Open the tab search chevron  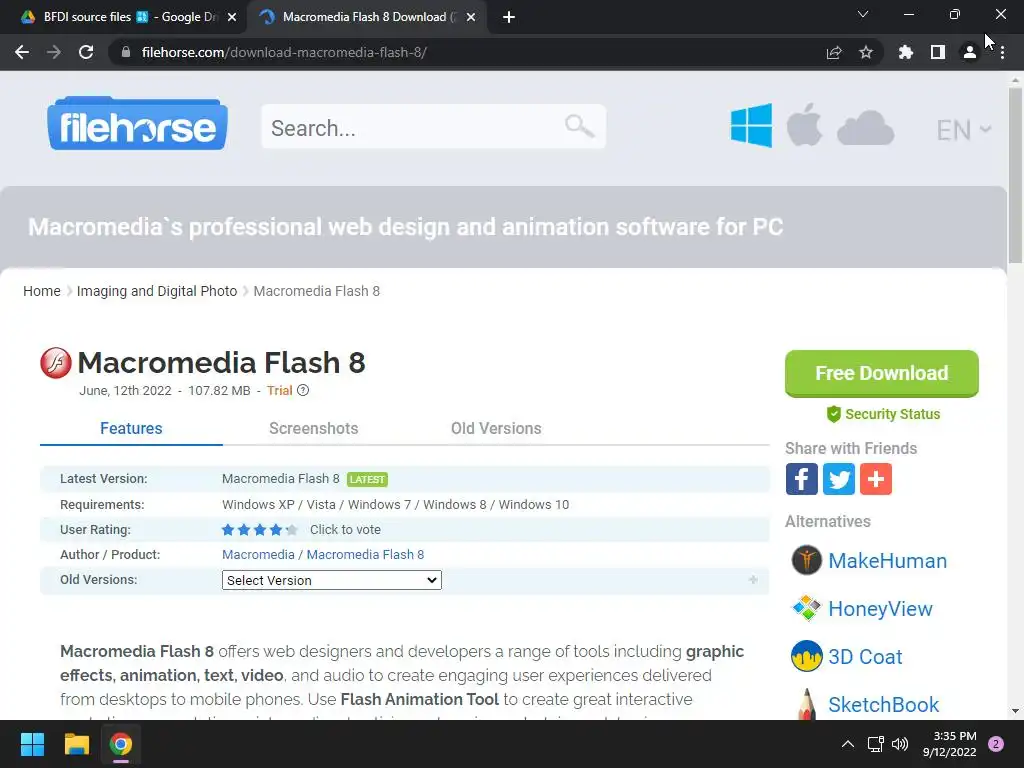(x=863, y=14)
